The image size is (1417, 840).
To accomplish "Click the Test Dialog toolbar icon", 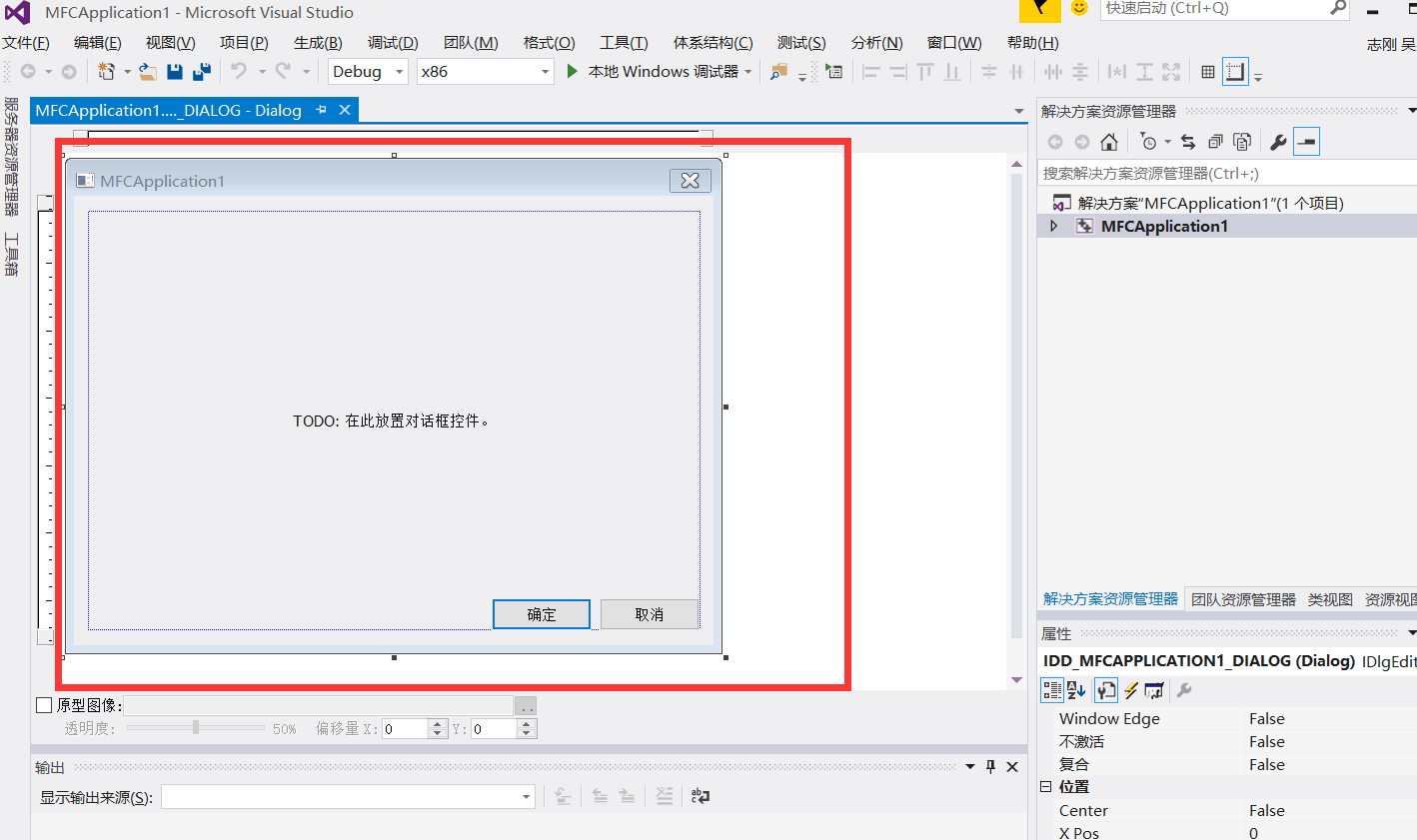I will click(x=833, y=71).
